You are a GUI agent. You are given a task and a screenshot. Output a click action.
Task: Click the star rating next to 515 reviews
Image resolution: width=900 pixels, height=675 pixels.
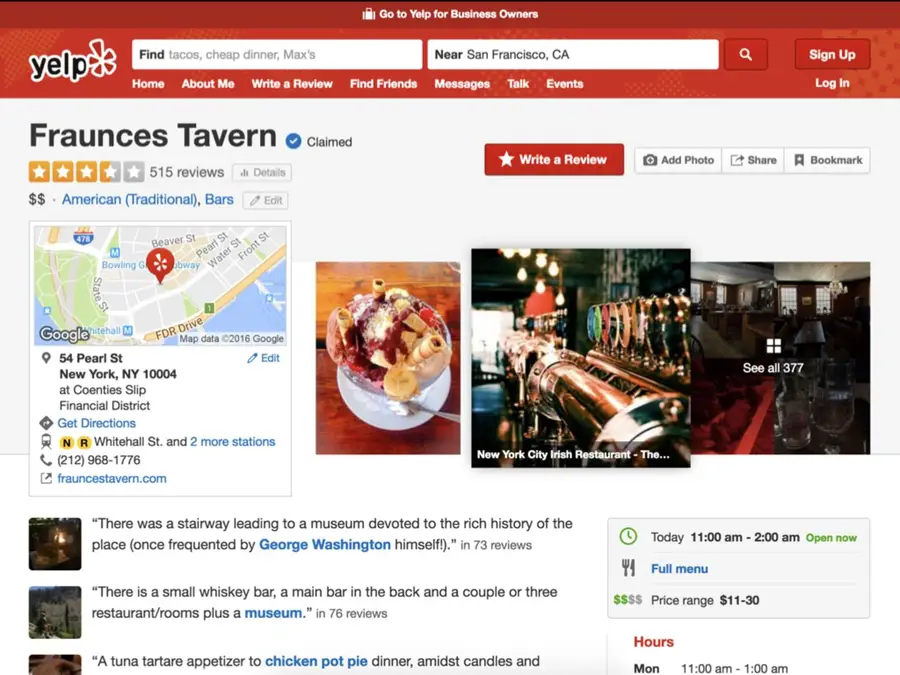click(86, 172)
